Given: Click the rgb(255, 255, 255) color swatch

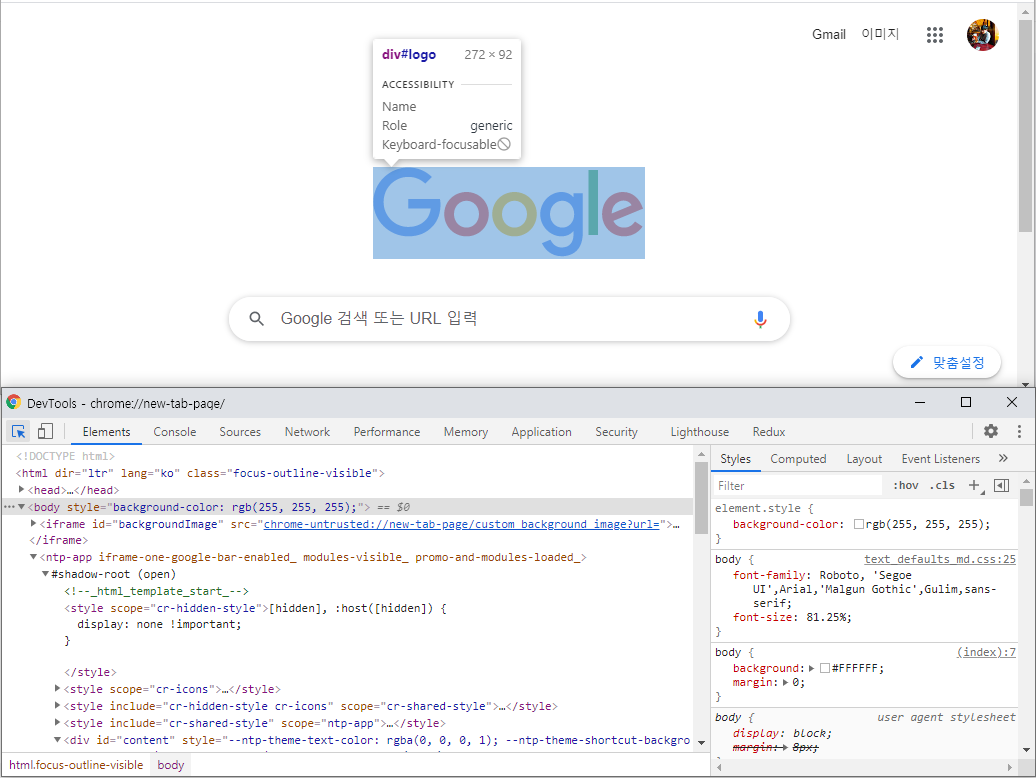Looking at the screenshot, I should (x=859, y=524).
